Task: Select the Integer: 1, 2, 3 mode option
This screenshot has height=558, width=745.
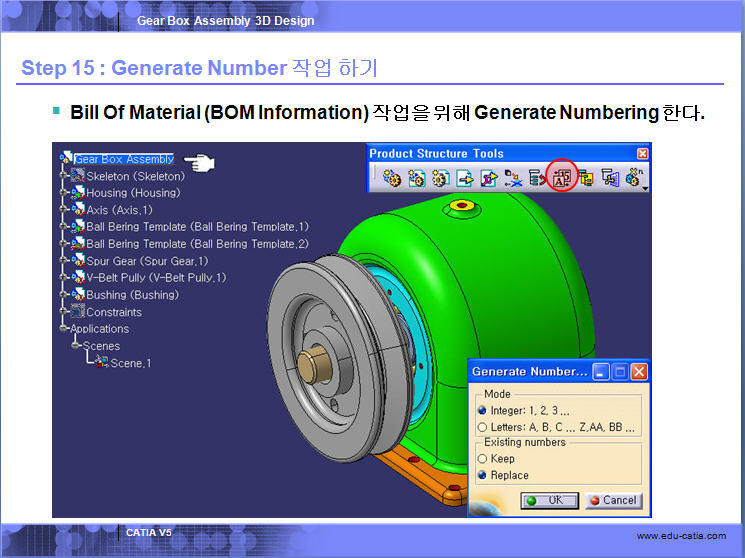Action: (481, 410)
